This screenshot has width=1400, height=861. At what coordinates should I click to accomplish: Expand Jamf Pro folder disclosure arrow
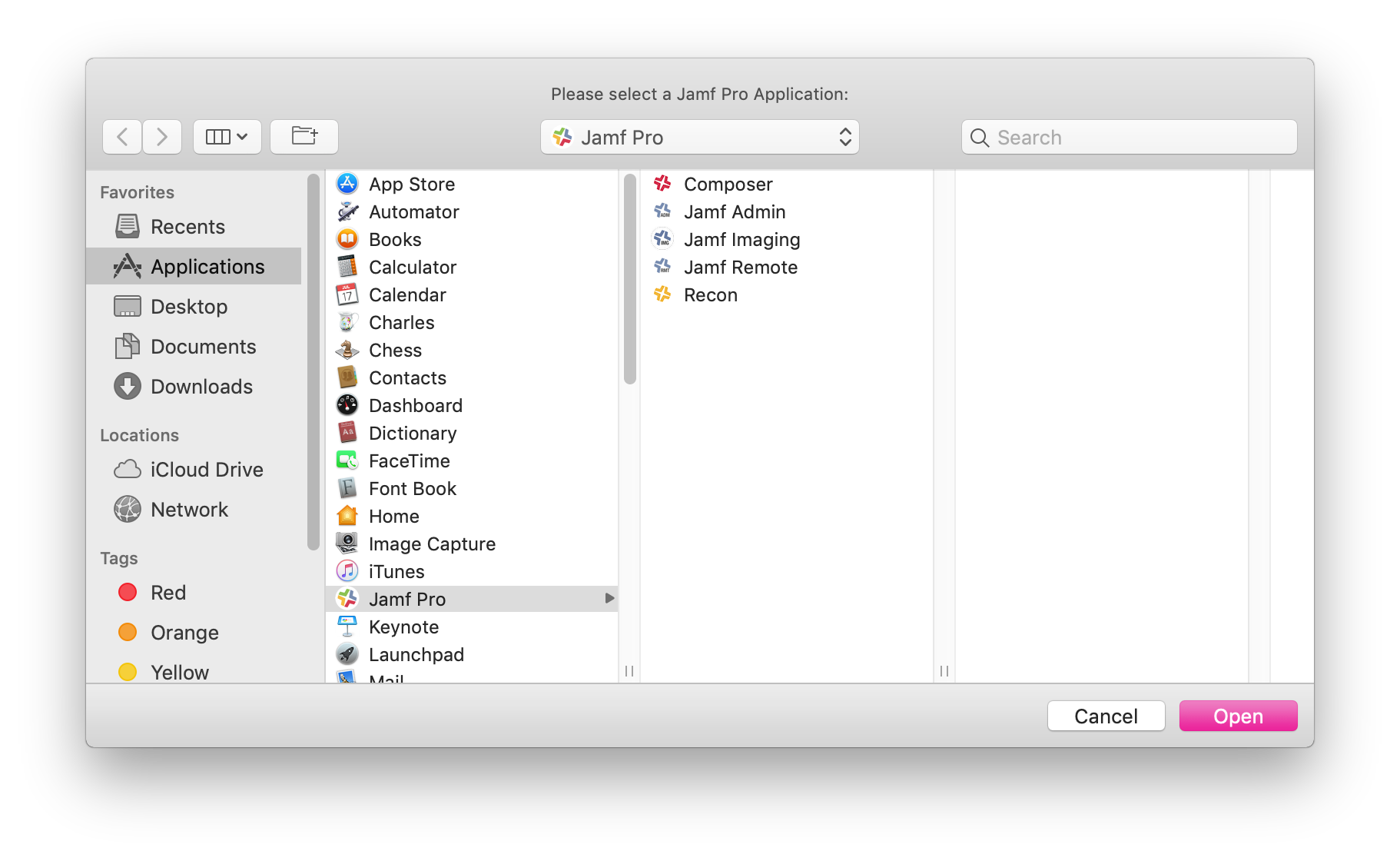tap(609, 598)
